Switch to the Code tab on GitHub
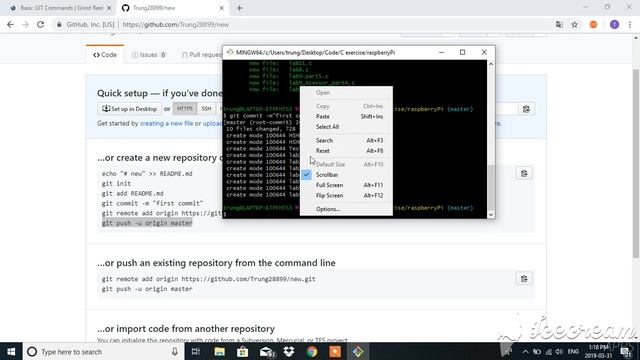The width and height of the screenshot is (640, 360). click(105, 55)
